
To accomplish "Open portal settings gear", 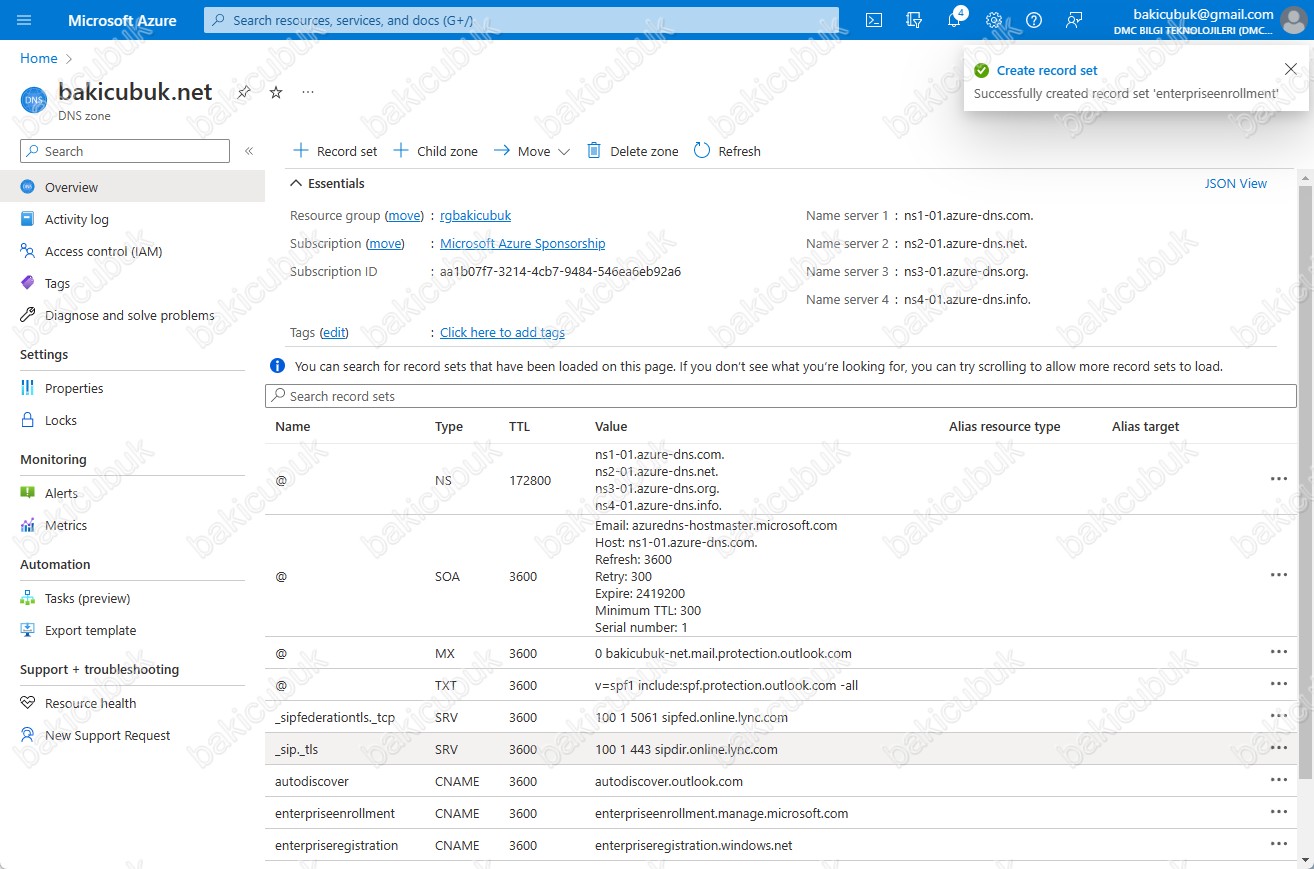I will pos(994,20).
